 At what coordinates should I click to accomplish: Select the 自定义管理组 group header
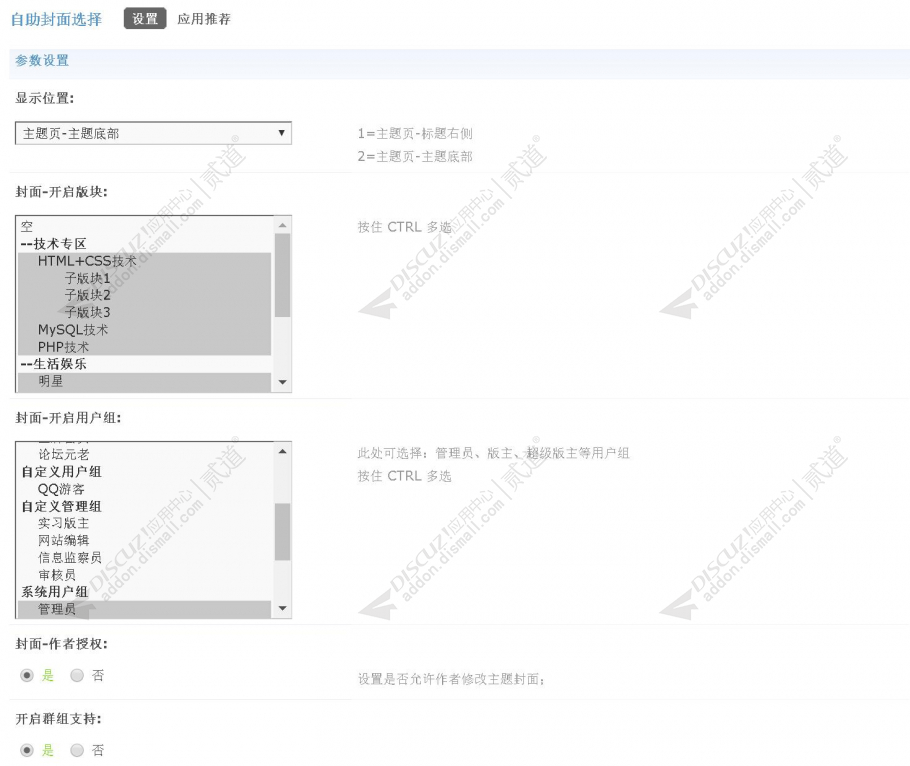(x=145, y=506)
